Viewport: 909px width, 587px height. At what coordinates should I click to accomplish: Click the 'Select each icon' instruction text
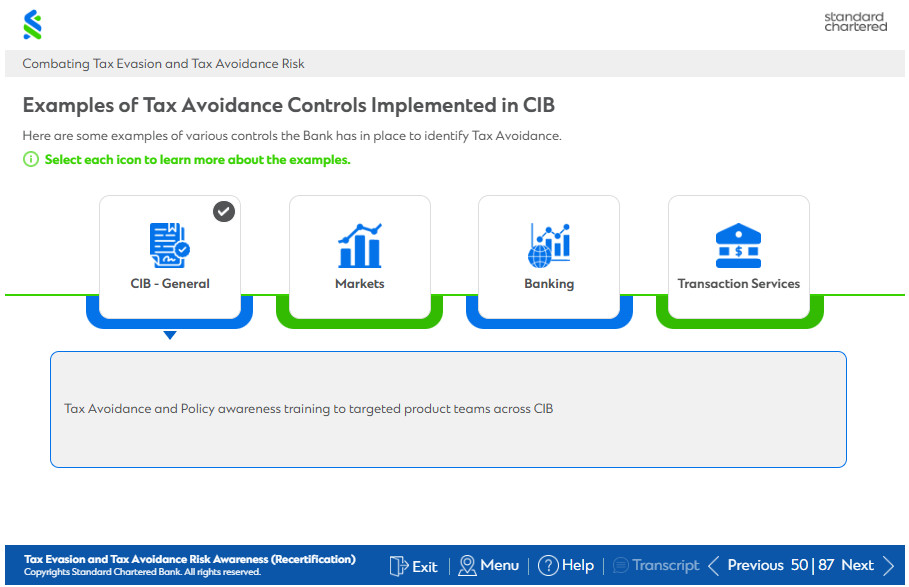(198, 160)
